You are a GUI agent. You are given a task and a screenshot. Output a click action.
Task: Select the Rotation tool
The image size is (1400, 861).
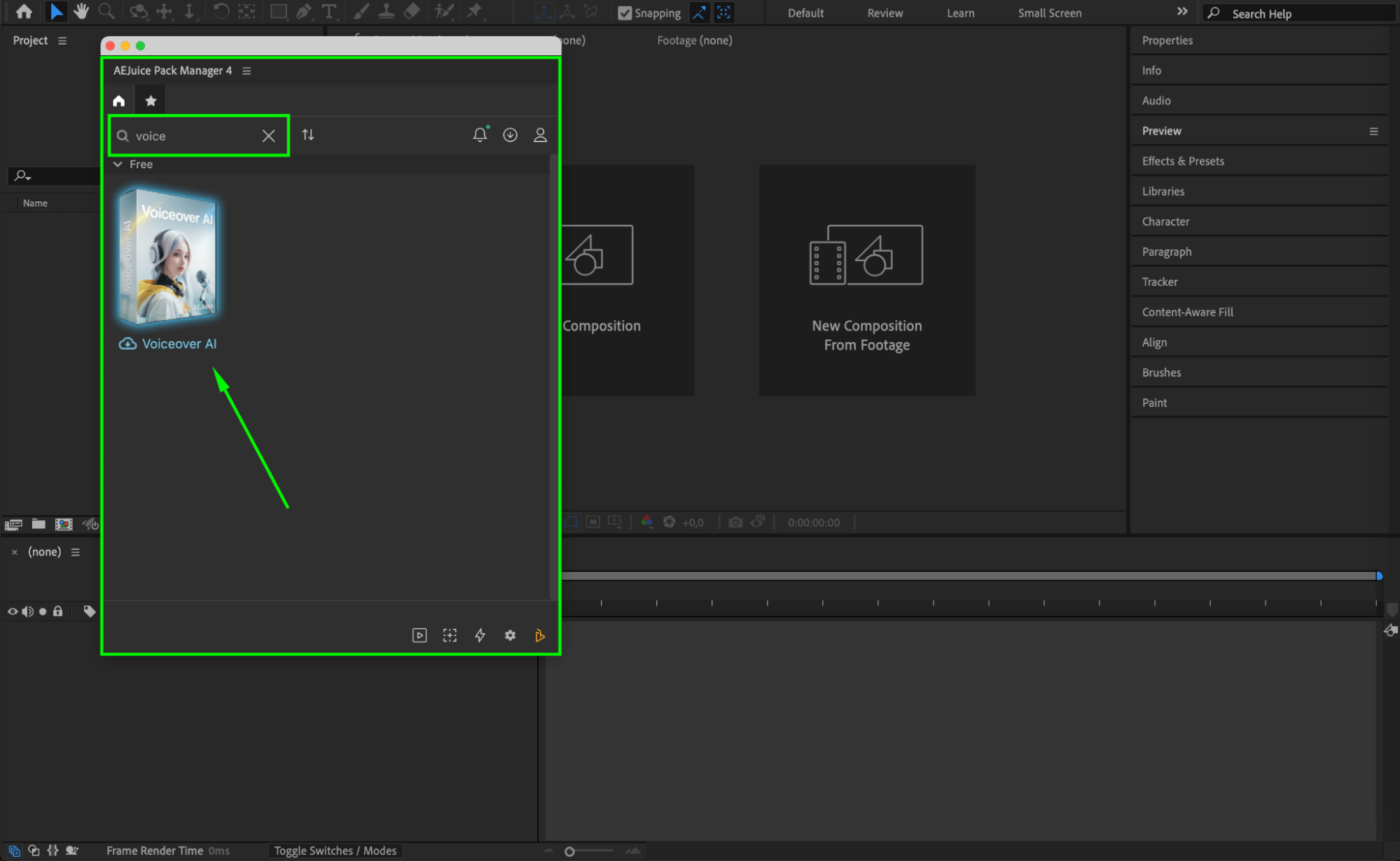click(221, 12)
